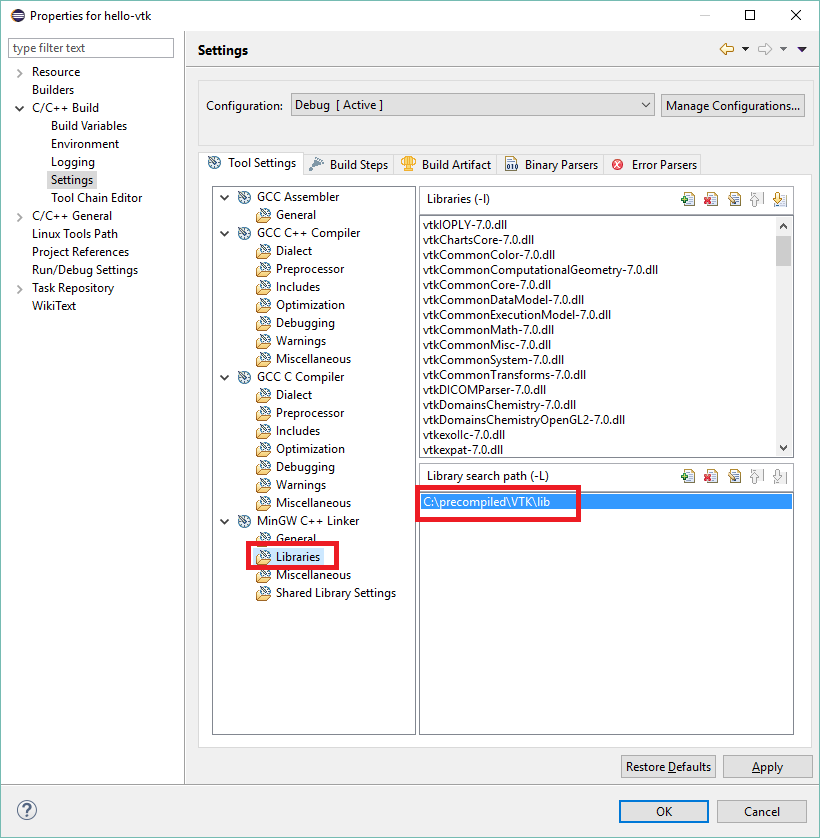Edit the C:\precompiled\VTK\lib search path
The height and width of the screenshot is (838, 820).
point(736,475)
